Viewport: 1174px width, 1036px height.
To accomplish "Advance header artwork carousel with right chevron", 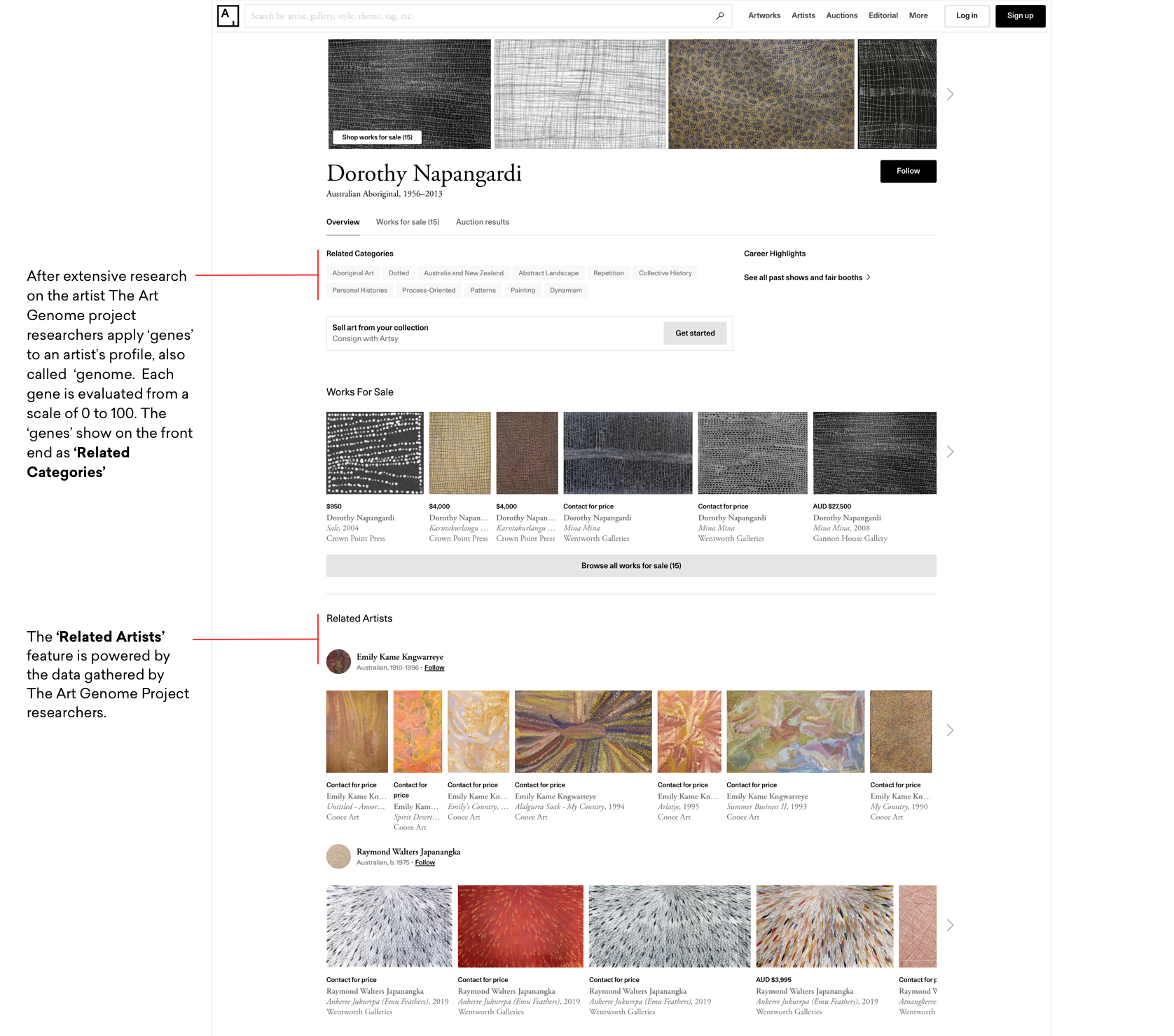I will 950,94.
